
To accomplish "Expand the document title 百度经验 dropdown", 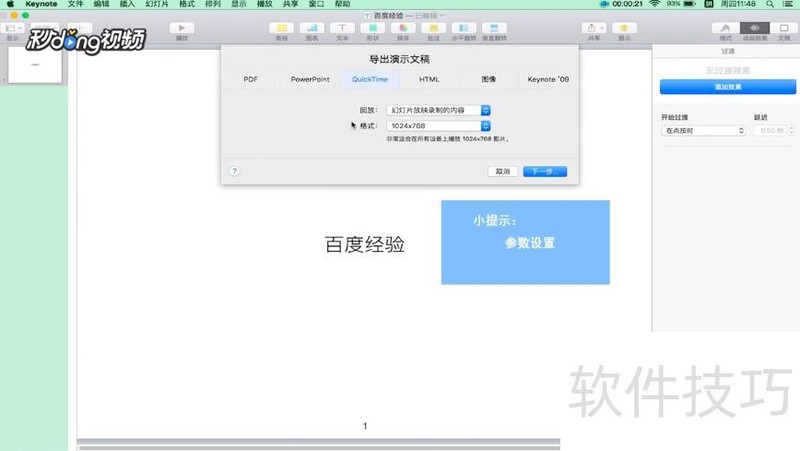I will click(441, 16).
